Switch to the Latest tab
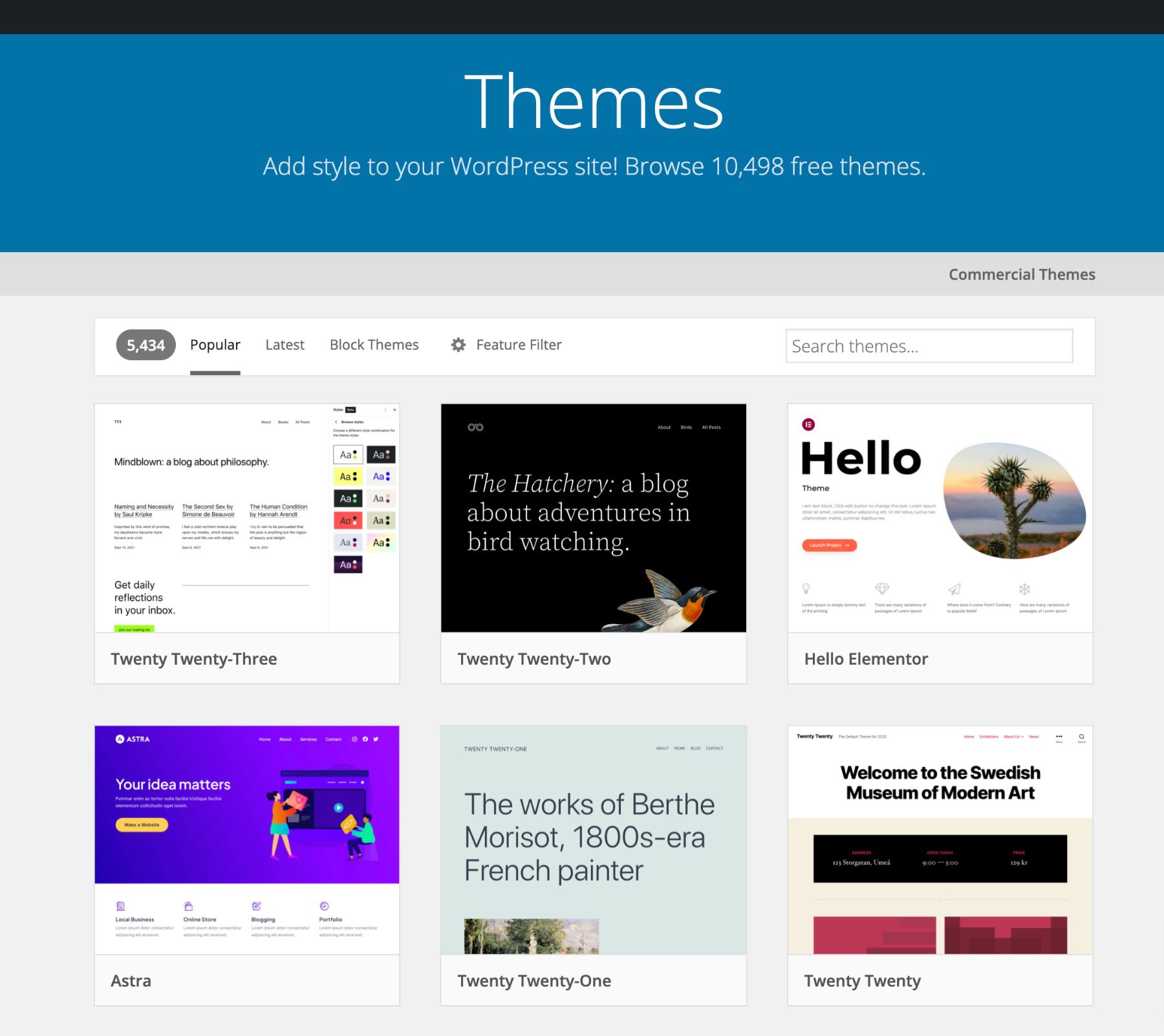Viewport: 1164px width, 1036px height. tap(285, 345)
